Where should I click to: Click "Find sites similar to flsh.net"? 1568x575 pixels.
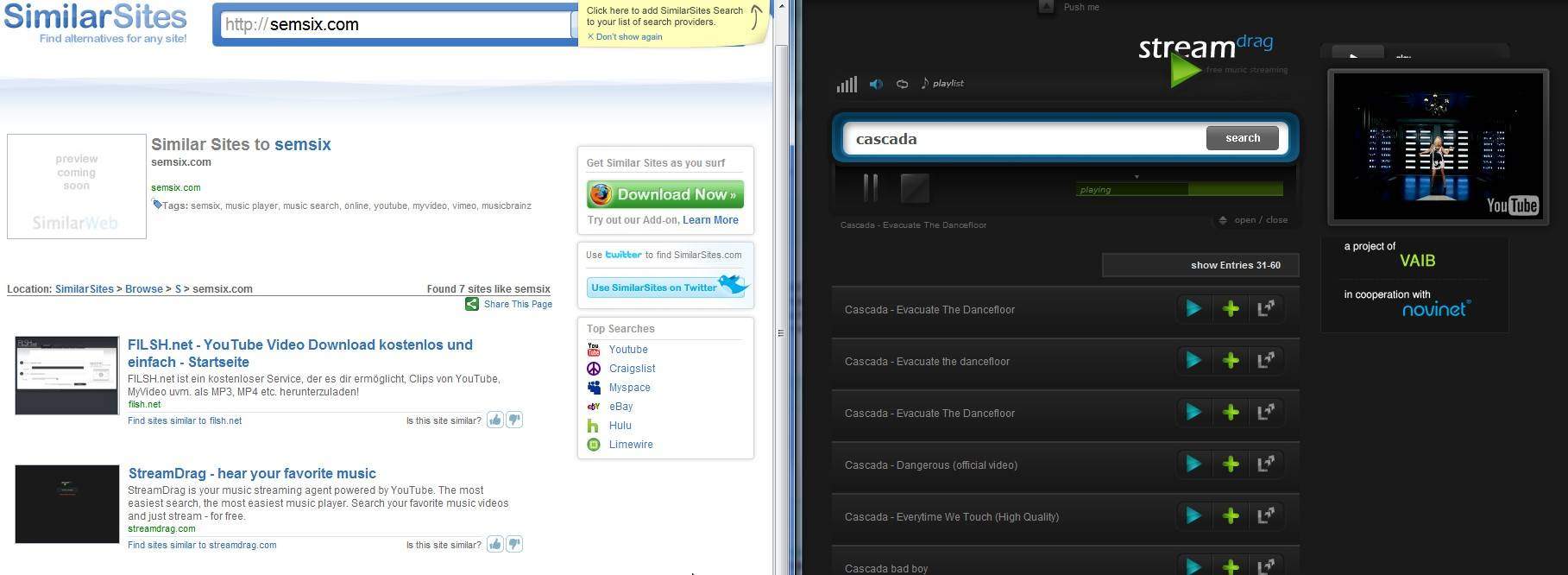[185, 420]
